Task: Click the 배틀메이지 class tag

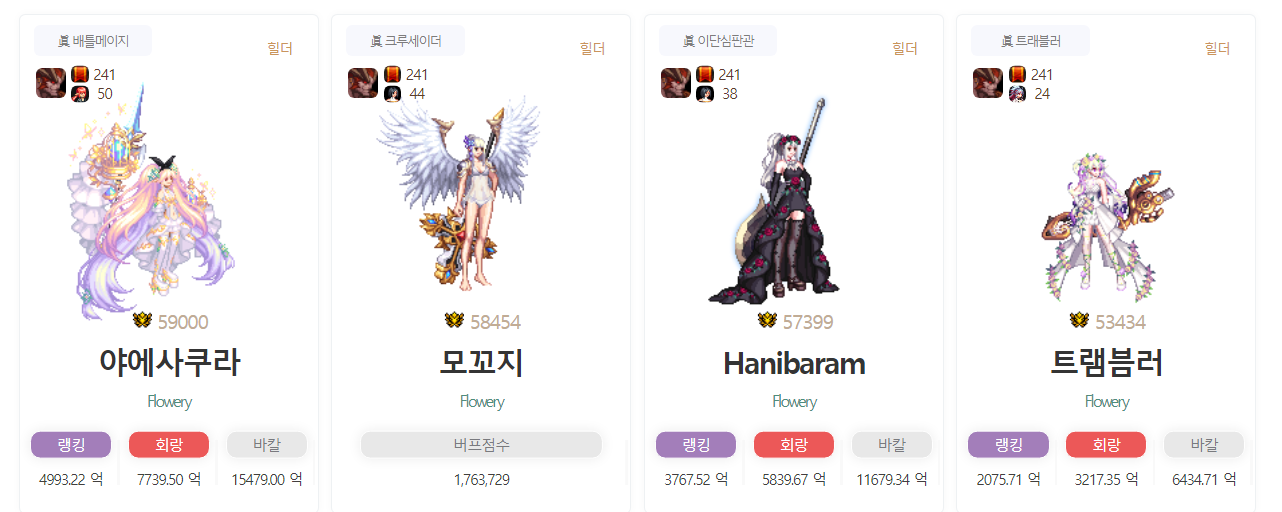Action: (x=93, y=41)
